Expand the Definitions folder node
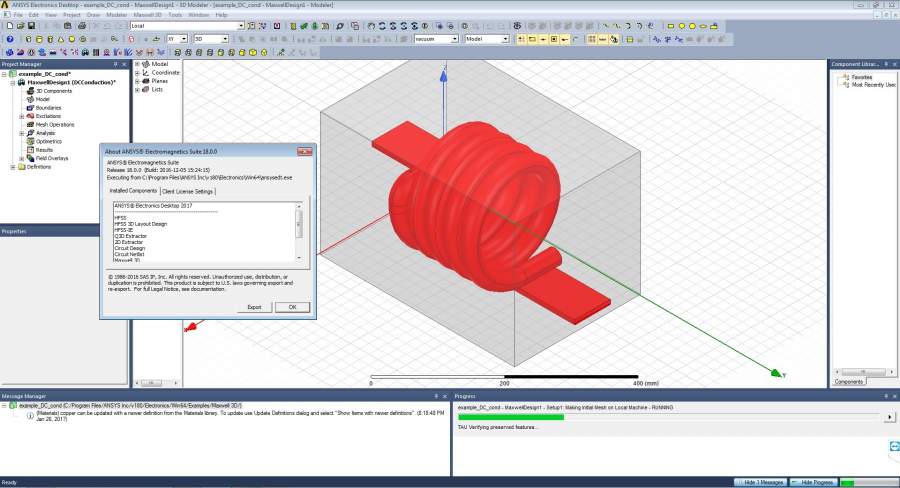Image resolution: width=900 pixels, height=488 pixels. click(13, 167)
